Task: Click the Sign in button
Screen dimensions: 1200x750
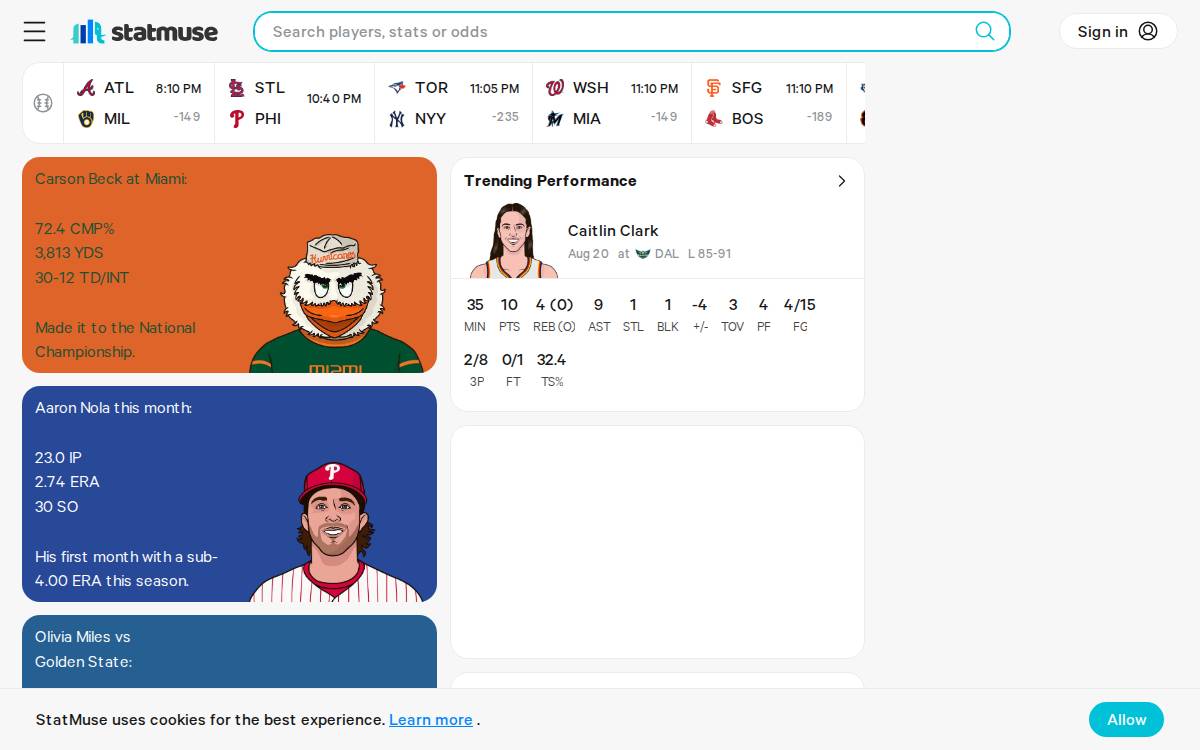Action: click(x=1118, y=31)
